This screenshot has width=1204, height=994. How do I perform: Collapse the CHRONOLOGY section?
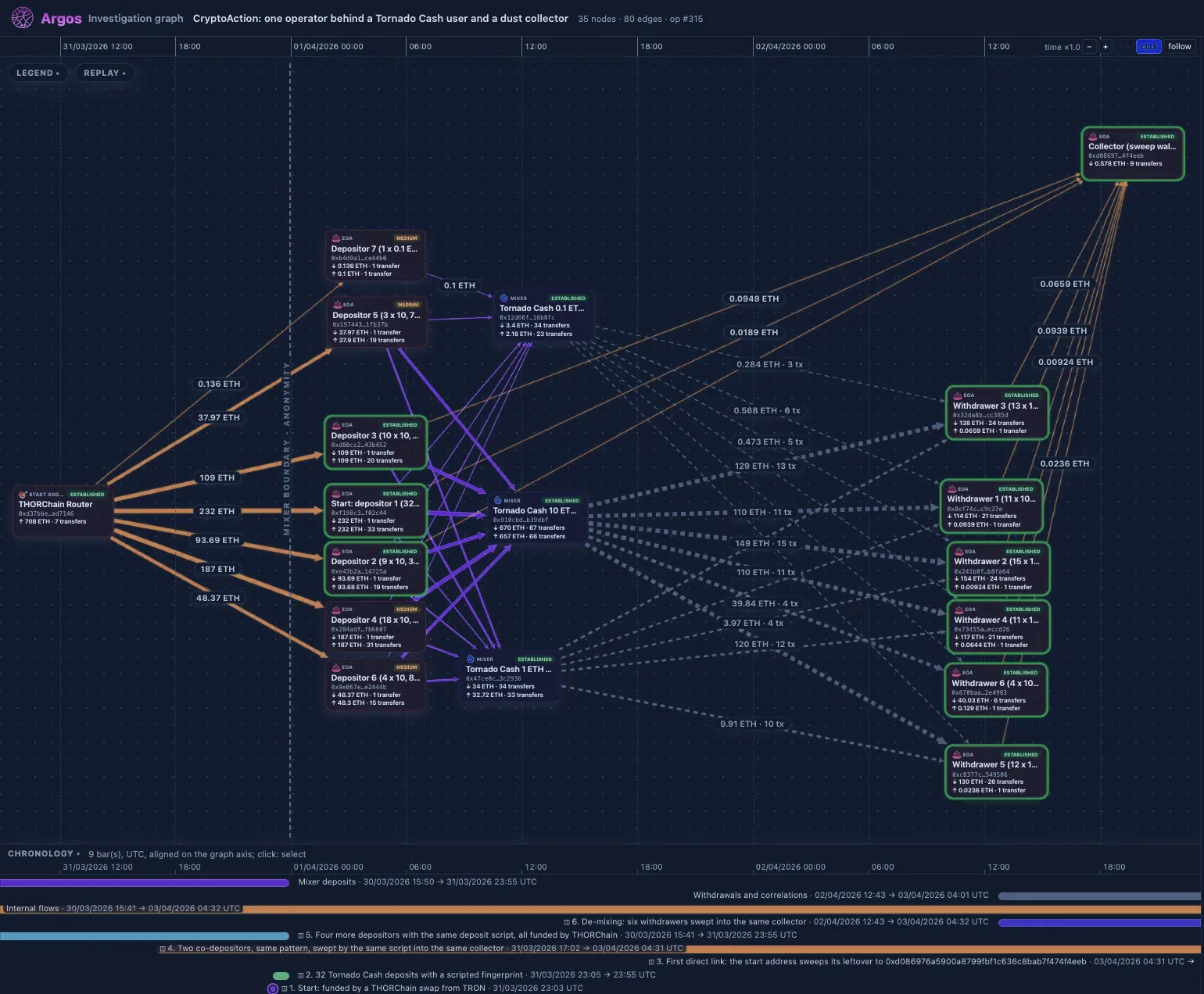coord(44,853)
